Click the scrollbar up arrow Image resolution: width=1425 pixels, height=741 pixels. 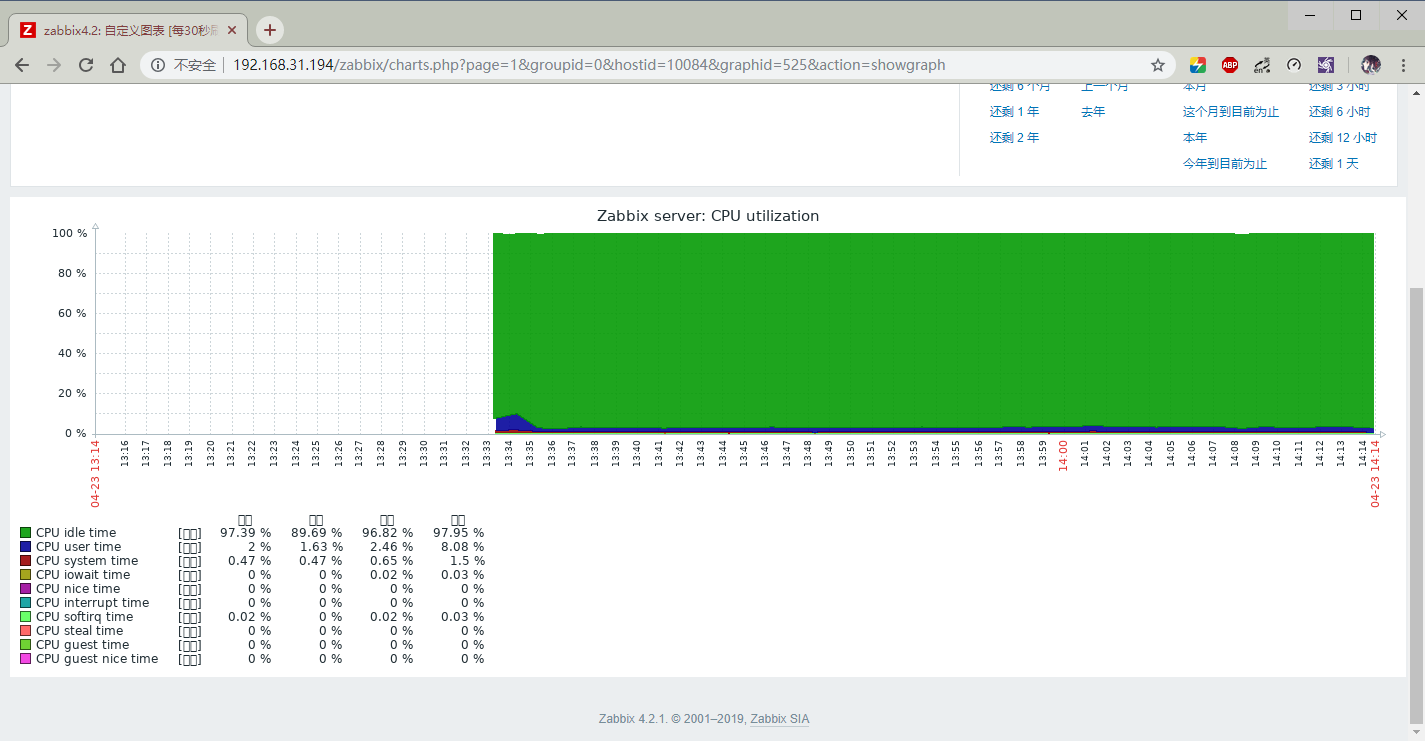click(x=1416, y=92)
